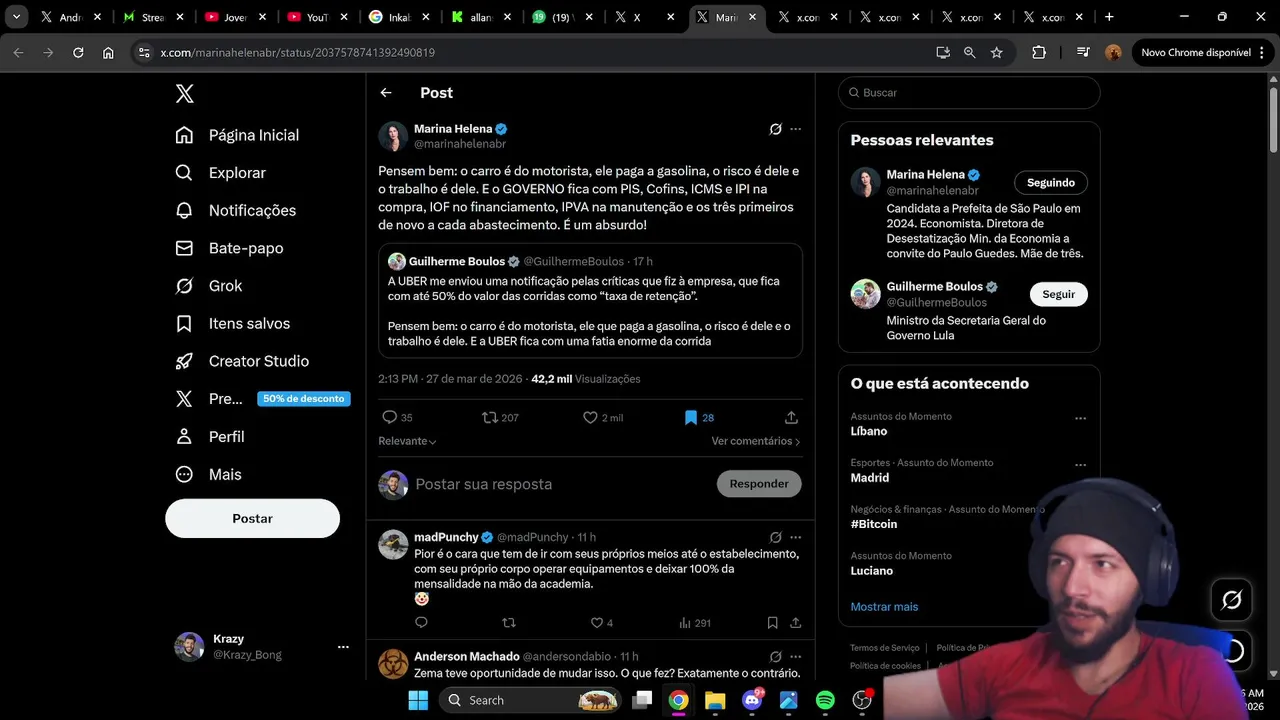
Task: Repost madPunchy's comment
Action: (x=508, y=622)
